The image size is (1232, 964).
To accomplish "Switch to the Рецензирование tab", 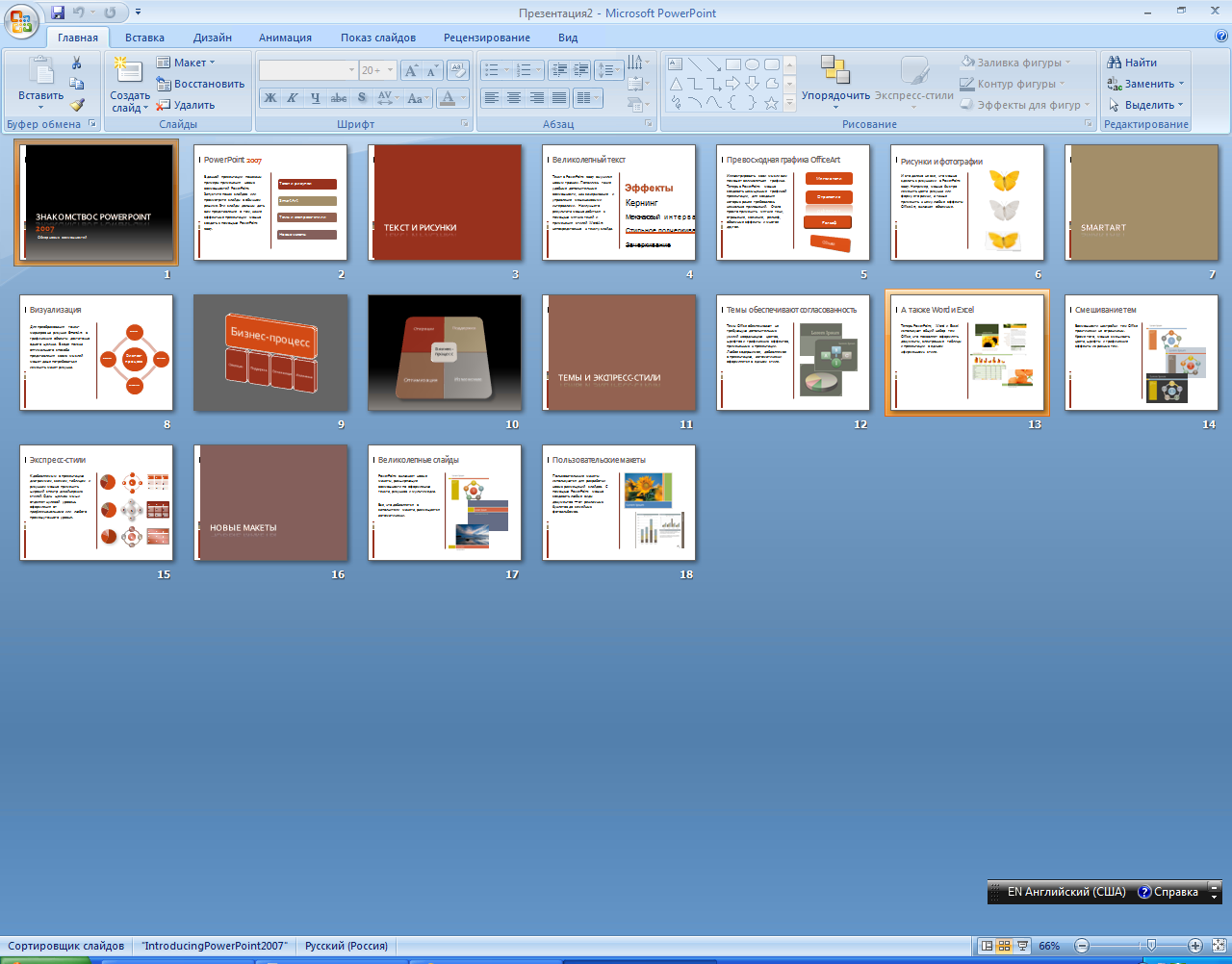I will pyautogui.click(x=487, y=38).
